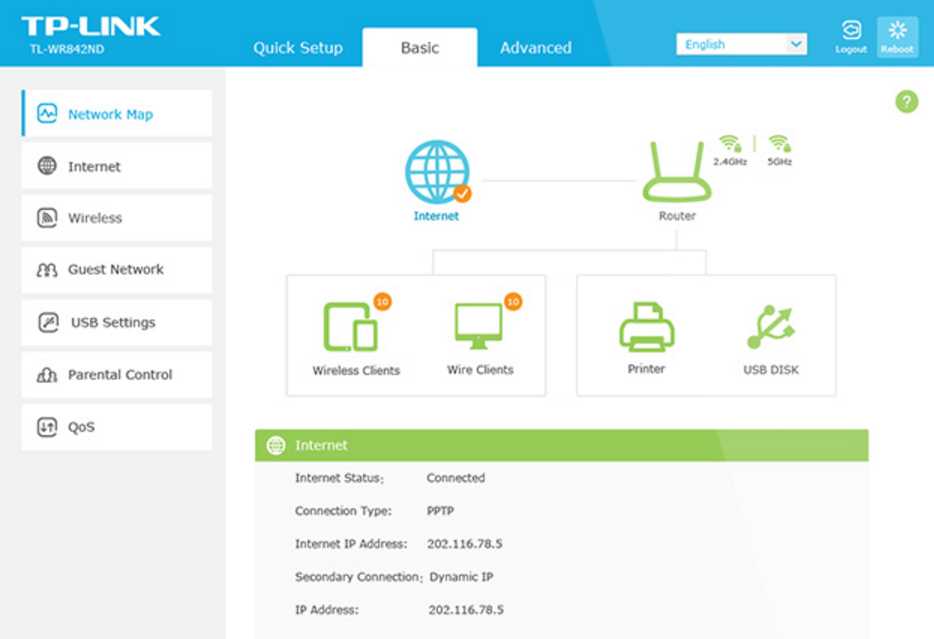Select the Basic tab
Image resolution: width=934 pixels, height=639 pixels.
(x=419, y=47)
